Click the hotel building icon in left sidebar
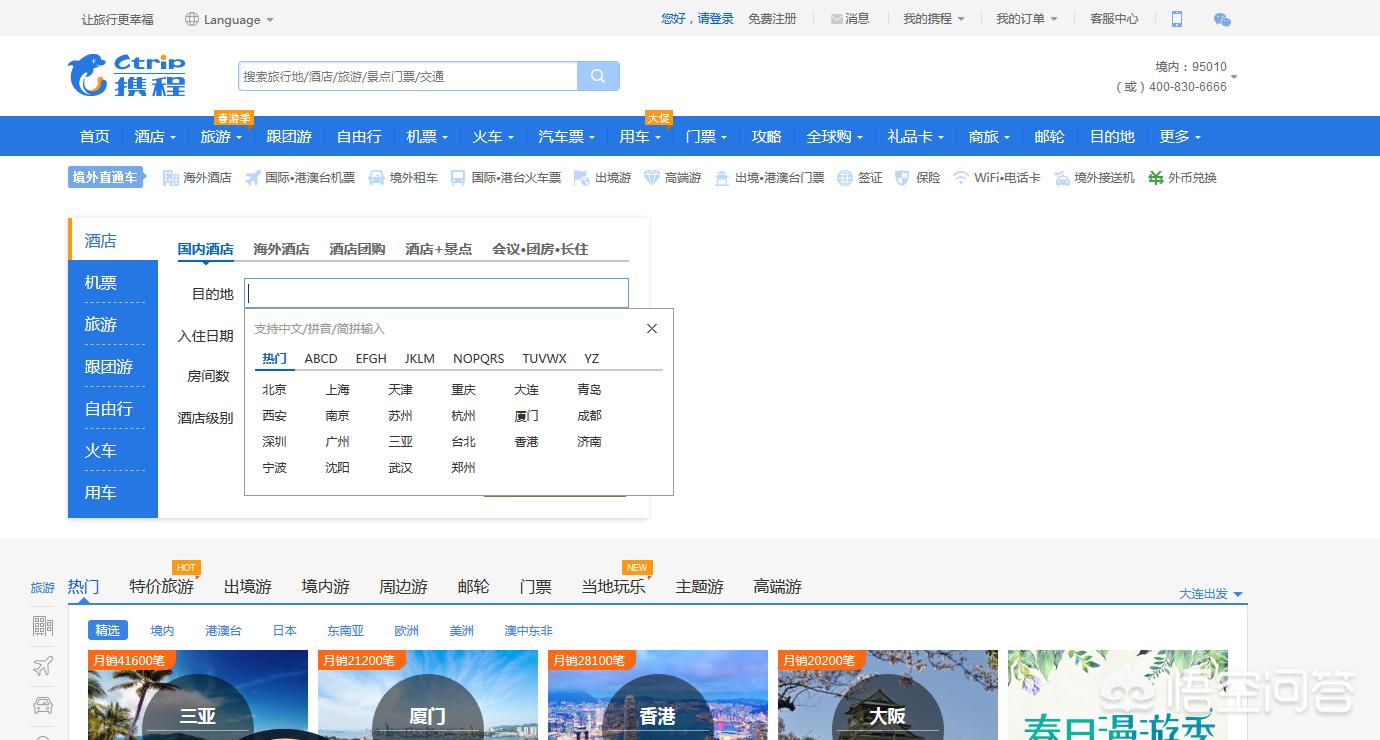The width and height of the screenshot is (1380, 740). click(x=42, y=626)
